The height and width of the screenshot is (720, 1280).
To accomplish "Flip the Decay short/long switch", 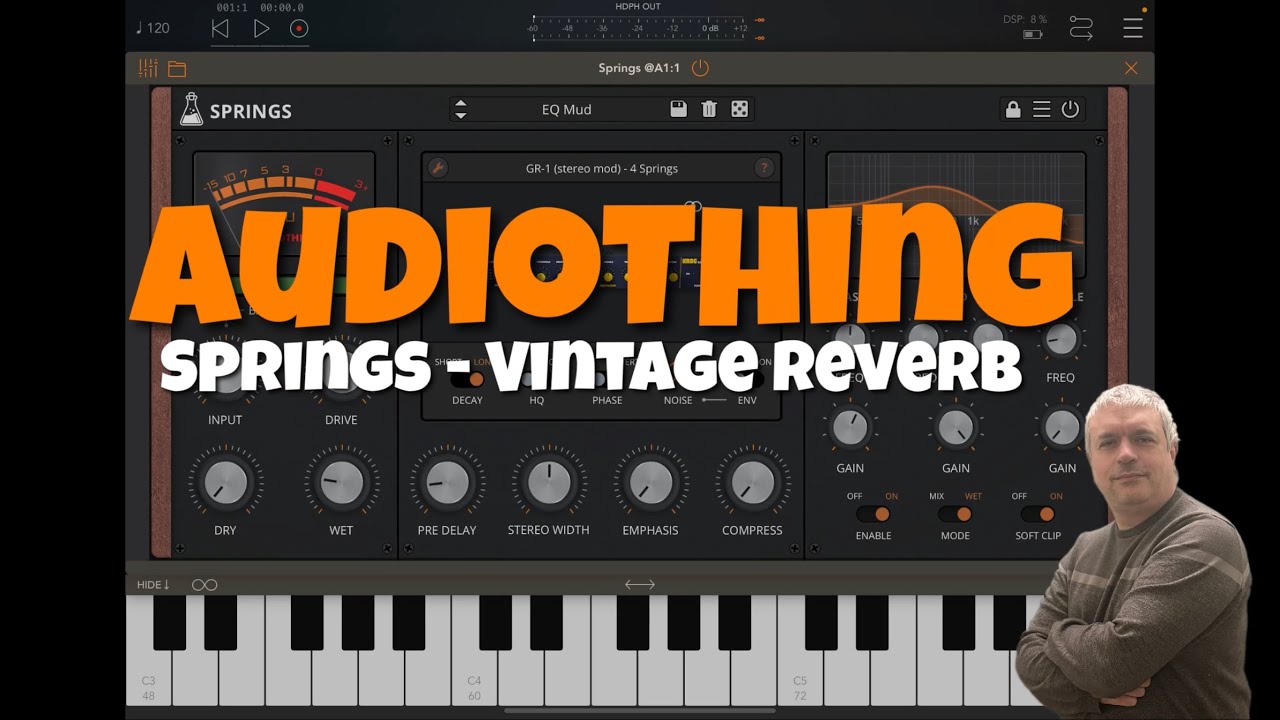I will (x=467, y=379).
